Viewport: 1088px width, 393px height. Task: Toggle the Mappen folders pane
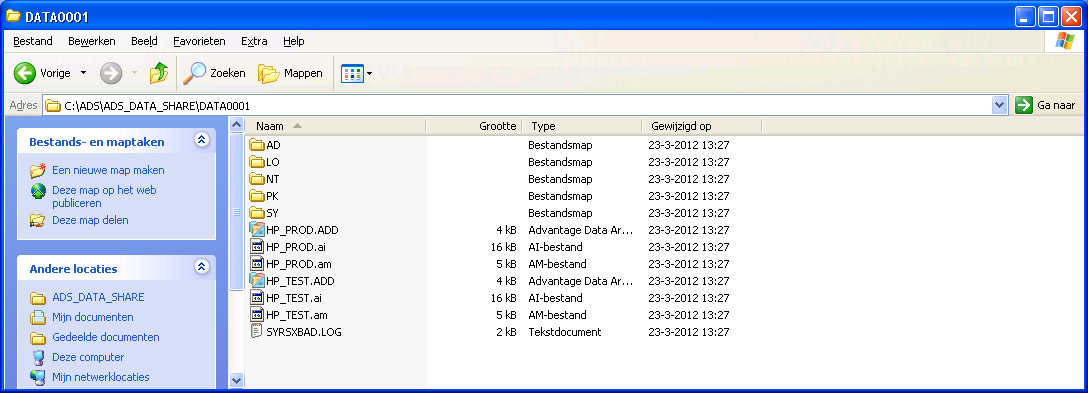coord(290,73)
